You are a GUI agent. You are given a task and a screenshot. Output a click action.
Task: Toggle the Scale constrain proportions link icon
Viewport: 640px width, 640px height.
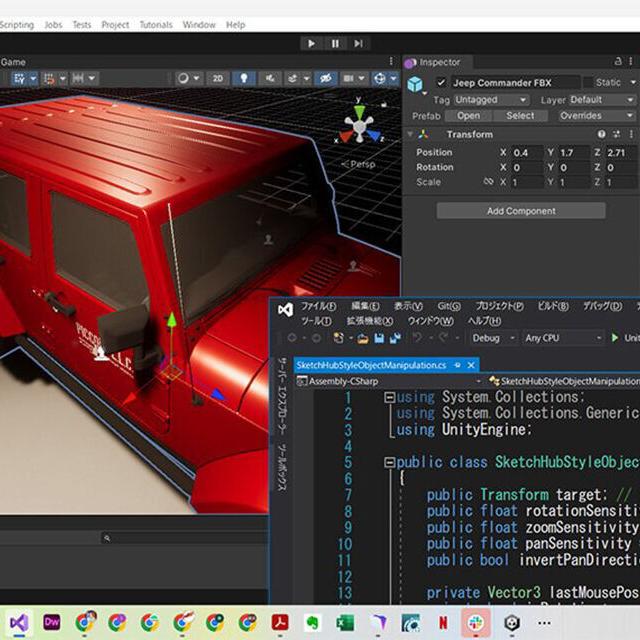488,182
